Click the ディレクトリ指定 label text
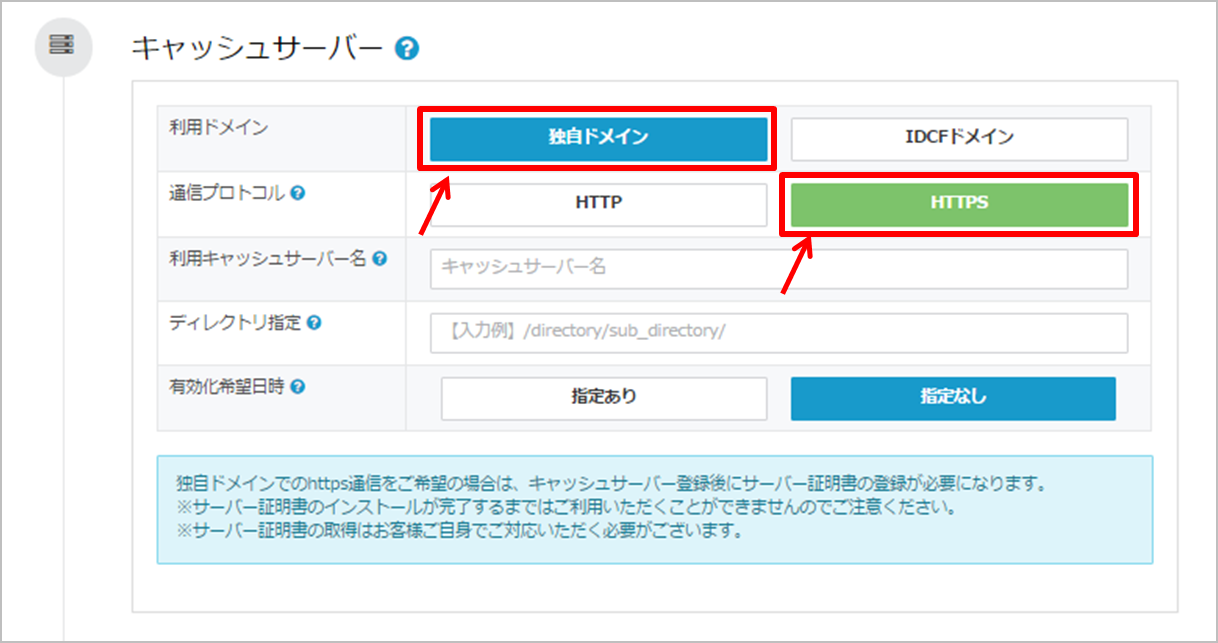 coord(235,322)
